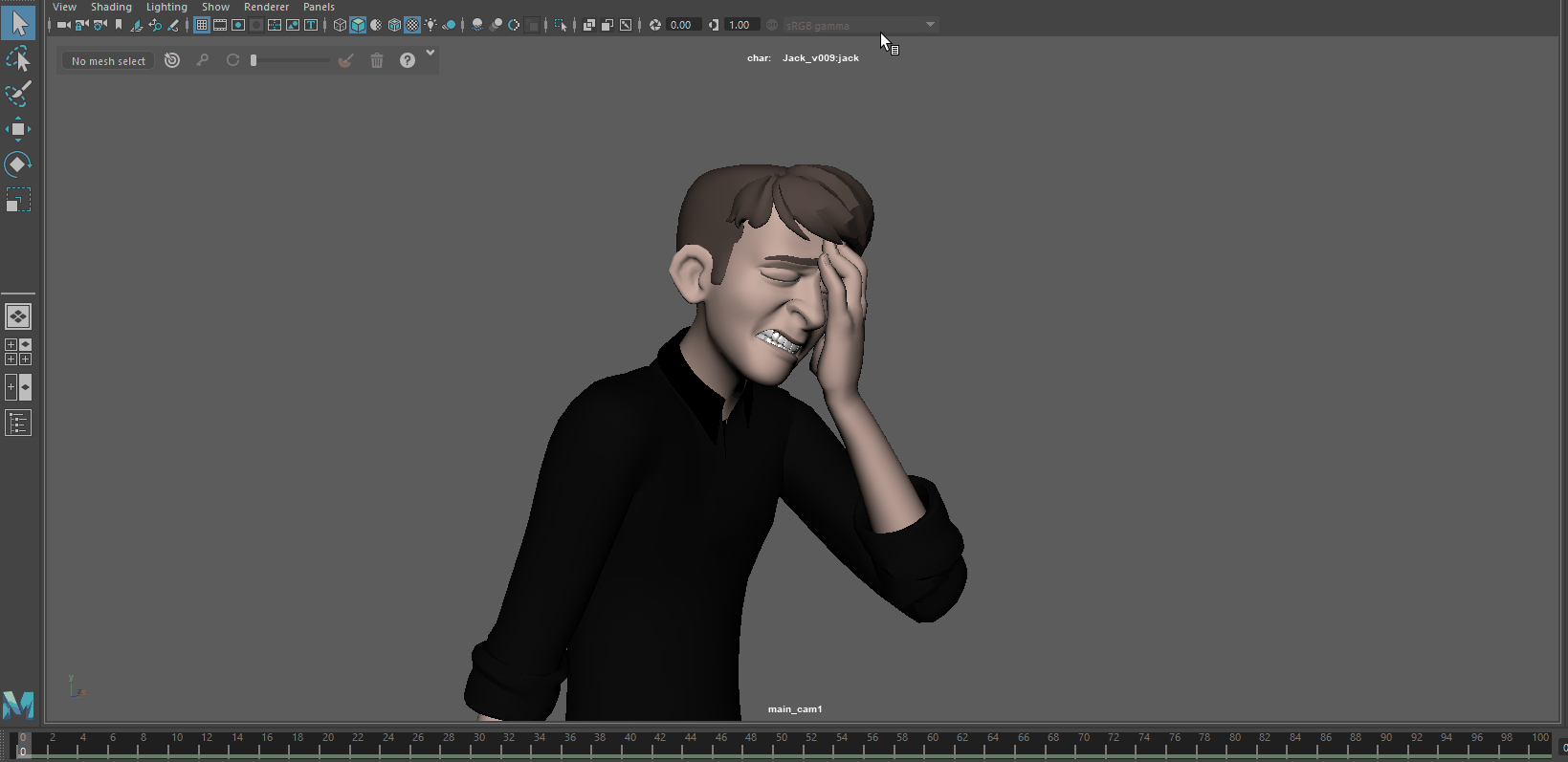Choose the Paint selection tool
The height and width of the screenshot is (762, 1568).
[18, 94]
